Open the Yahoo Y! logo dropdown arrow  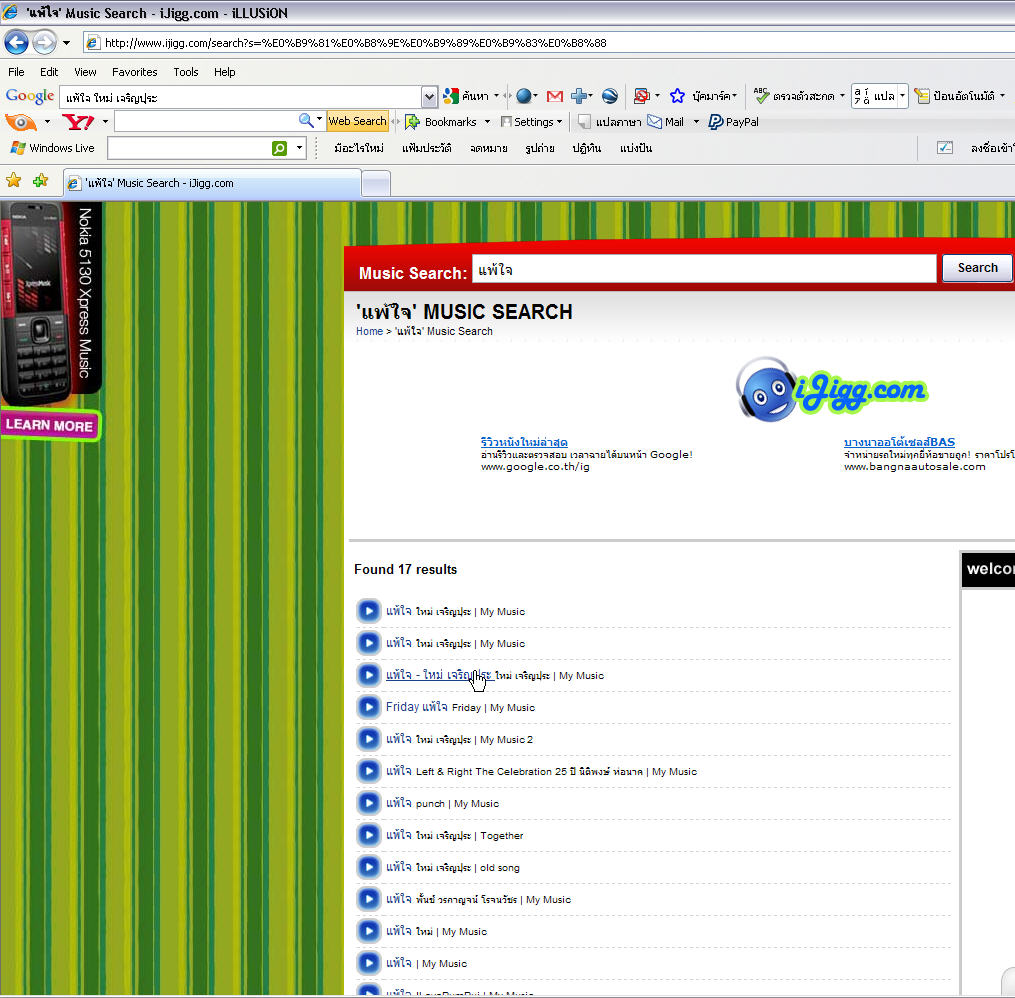[x=105, y=122]
